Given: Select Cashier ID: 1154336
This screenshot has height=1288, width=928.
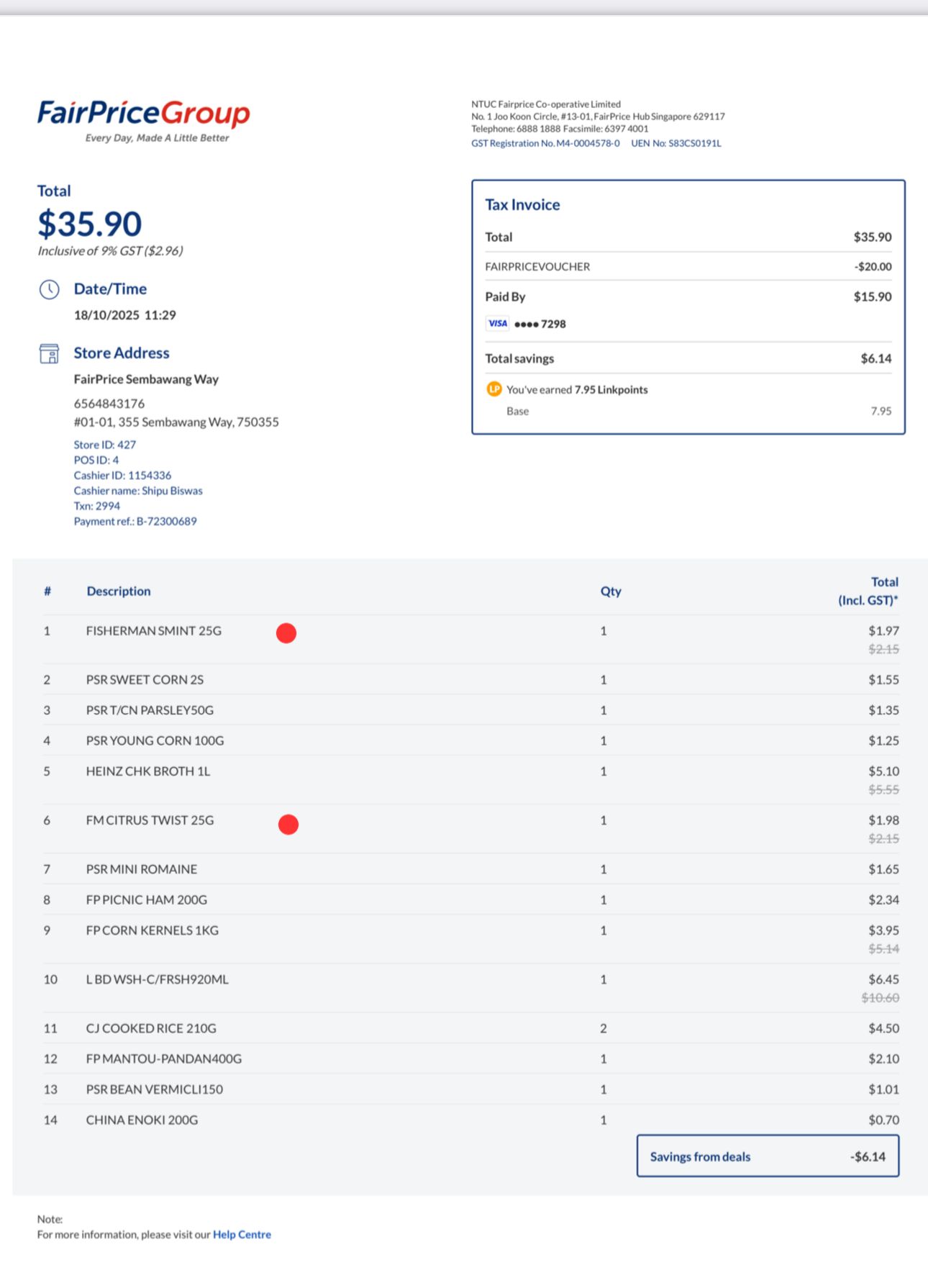Looking at the screenshot, I should (122, 475).
